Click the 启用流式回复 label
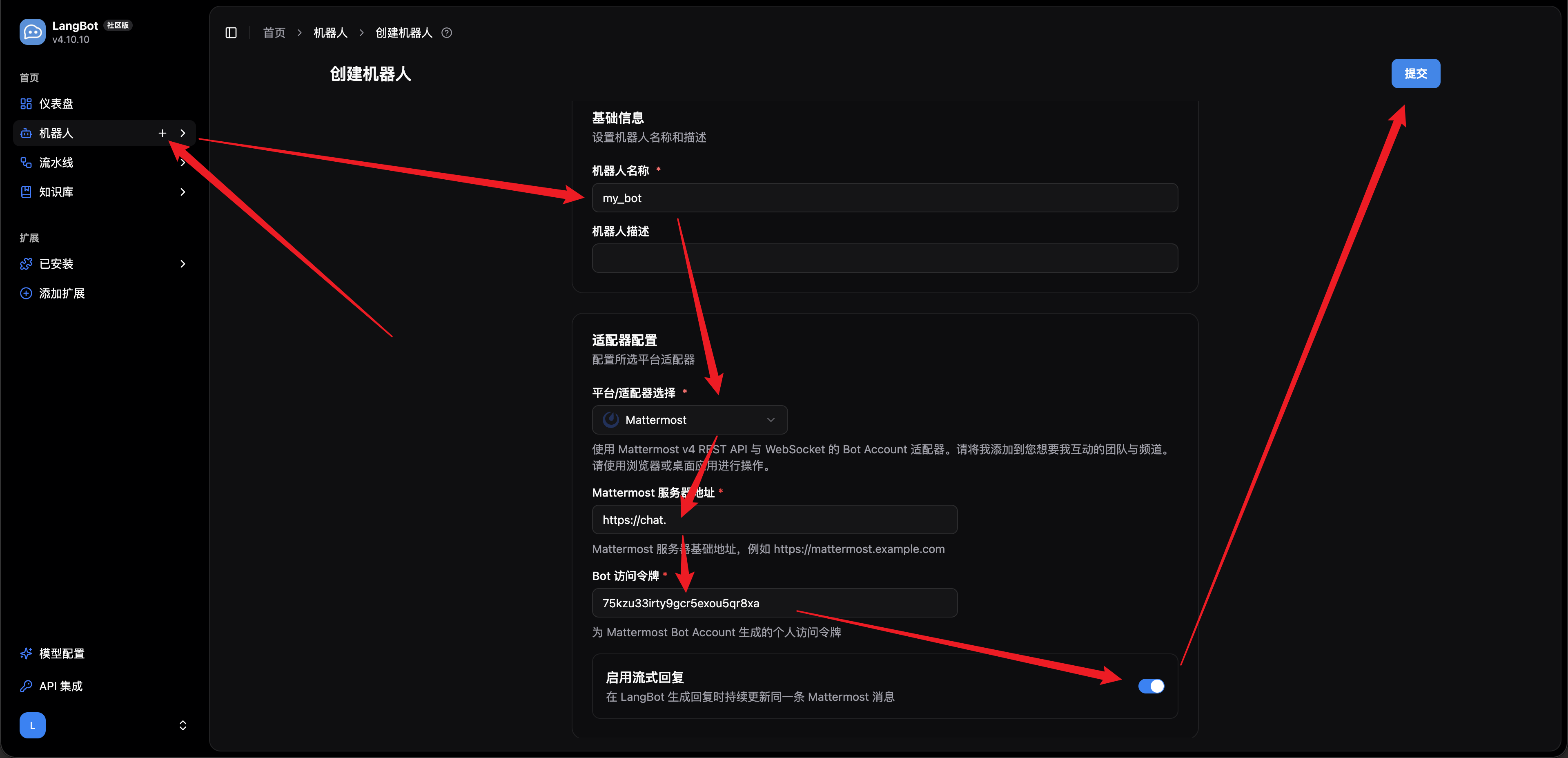Screen dimensions: 1568x758 coord(645,678)
